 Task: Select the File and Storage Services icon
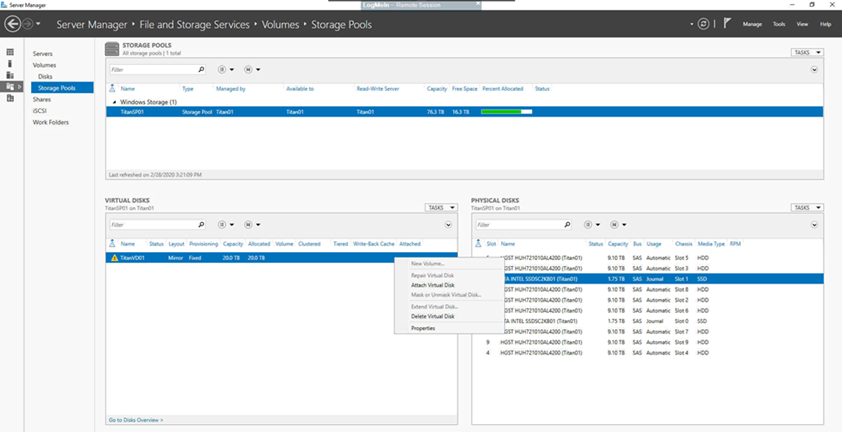[10, 87]
